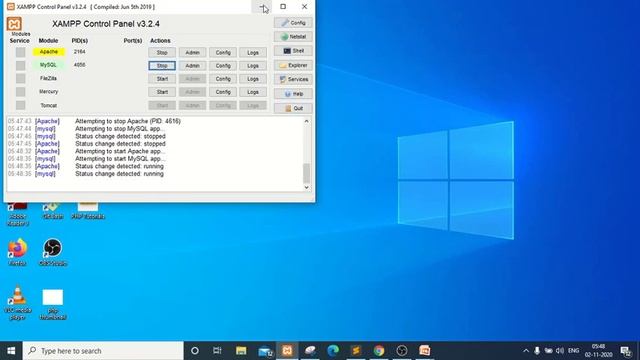Open php desktop file icon
Image resolution: width=640 pixels, height=360 pixels.
click(x=53, y=304)
